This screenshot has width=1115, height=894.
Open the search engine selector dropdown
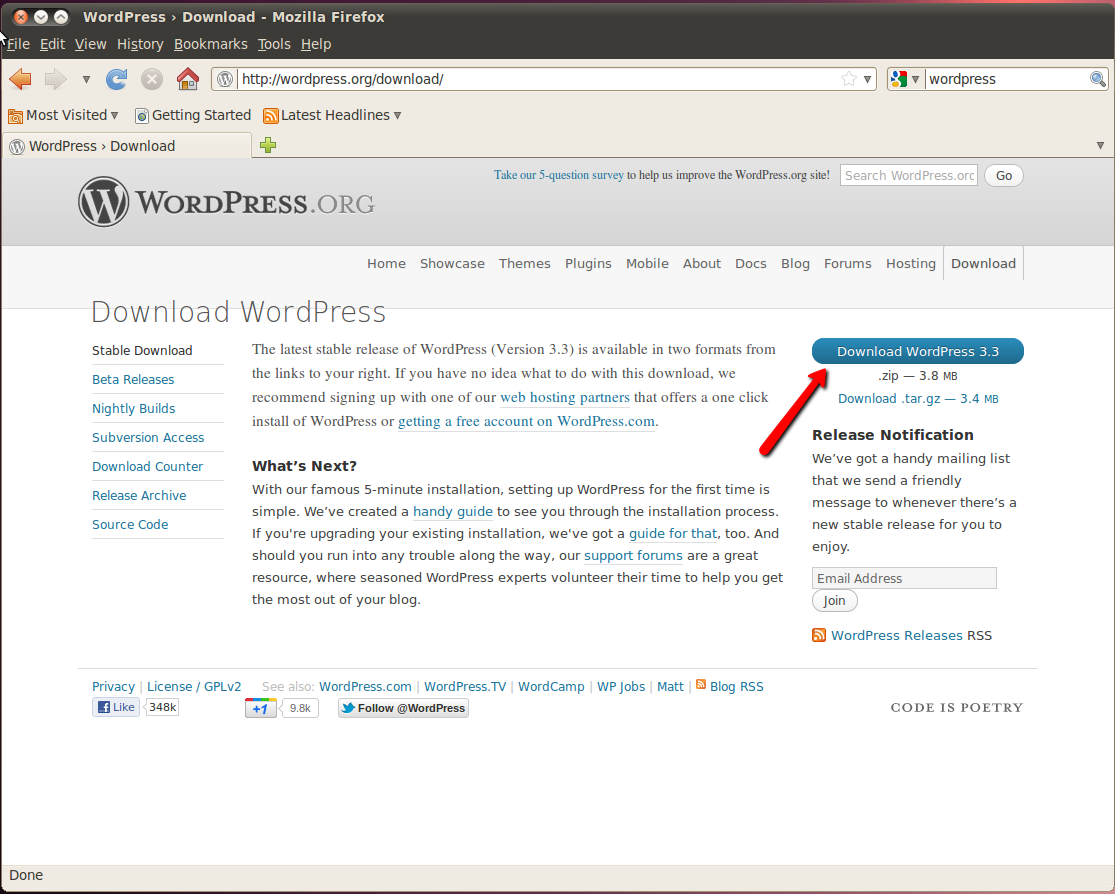[915, 79]
